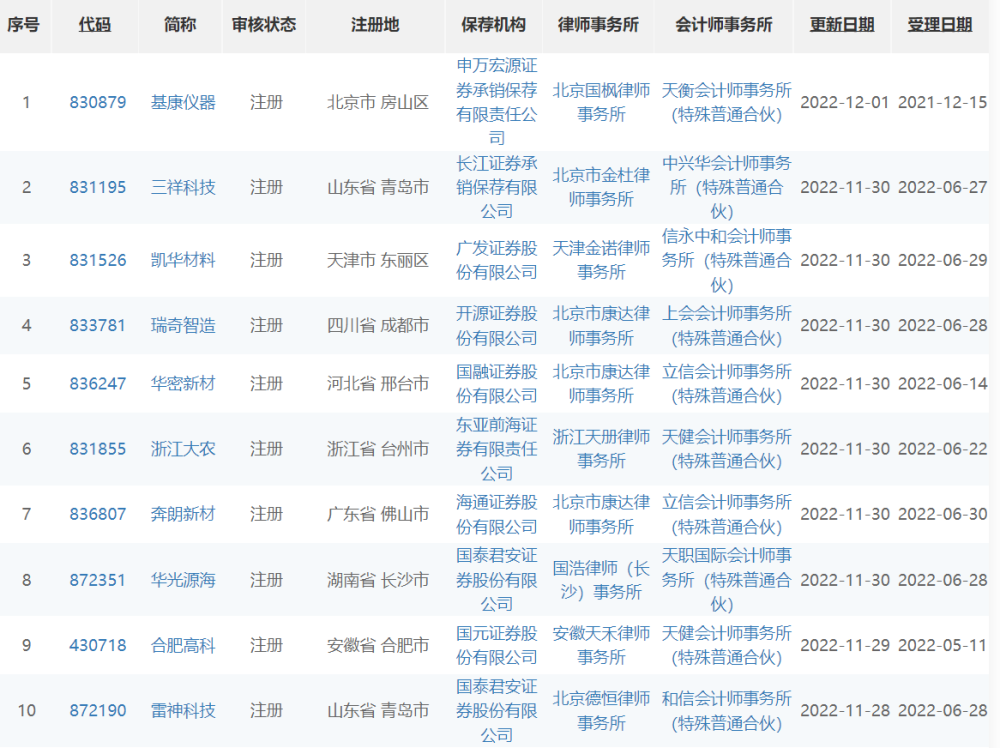Click accounting firm 中兴华会计师事务所

[x=726, y=187]
